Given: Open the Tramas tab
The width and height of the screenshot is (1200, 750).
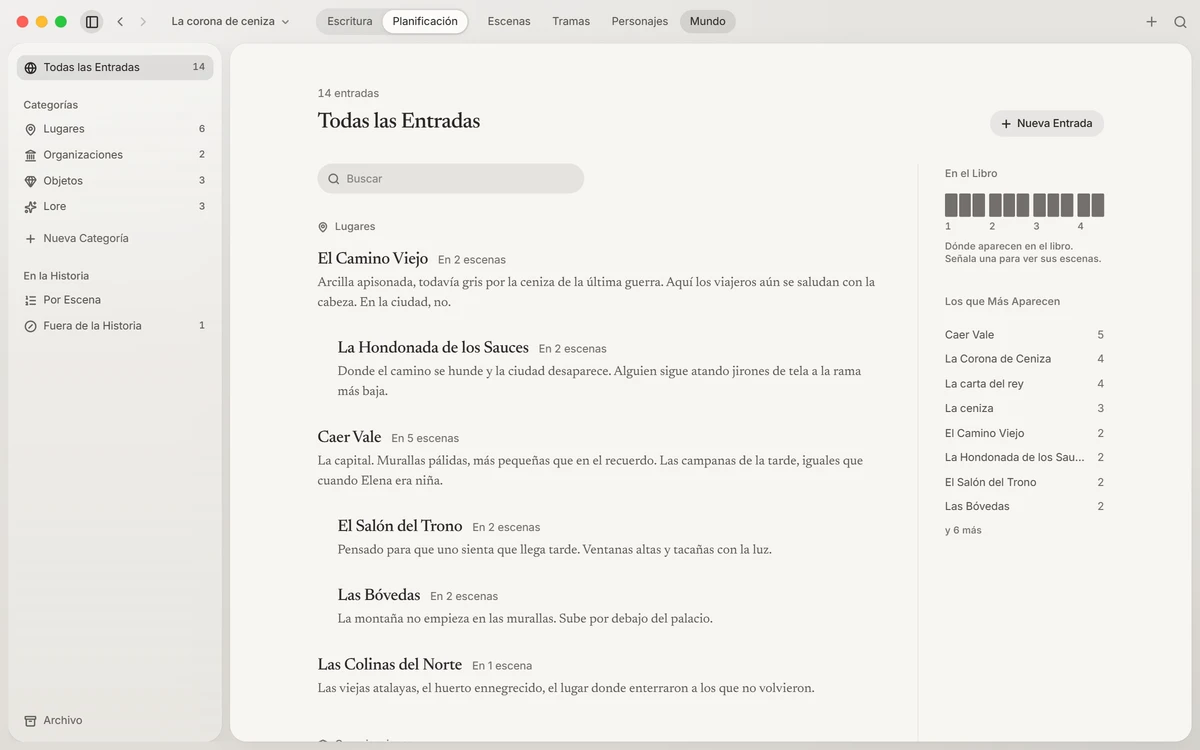Looking at the screenshot, I should (x=571, y=21).
